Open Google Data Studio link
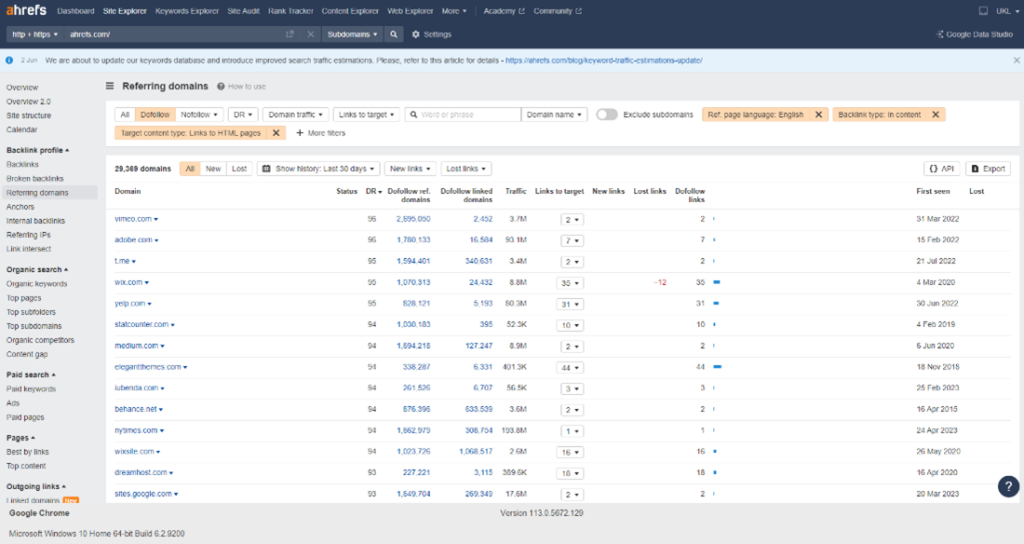 [x=974, y=35]
